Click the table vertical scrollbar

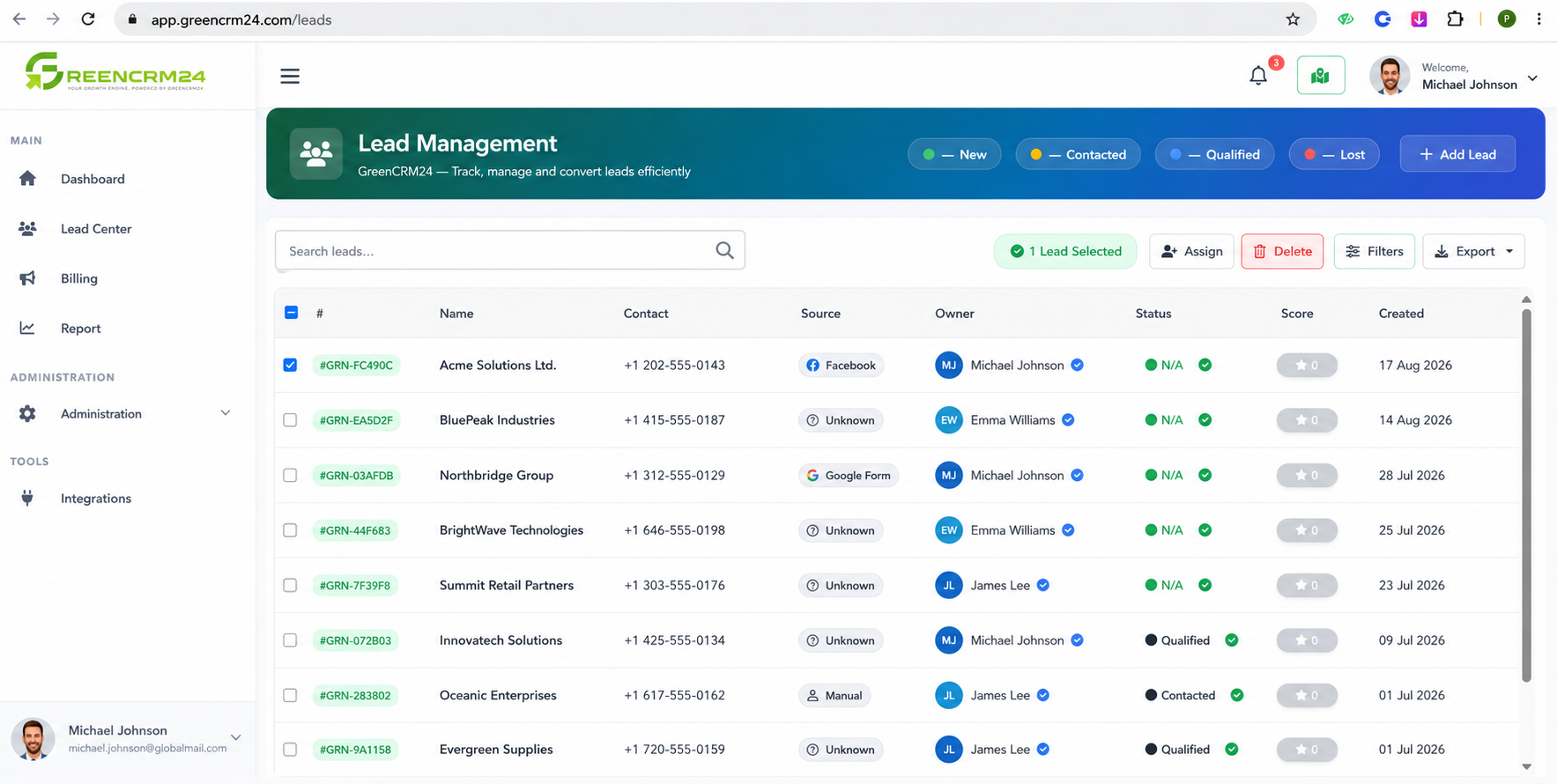click(x=1526, y=493)
